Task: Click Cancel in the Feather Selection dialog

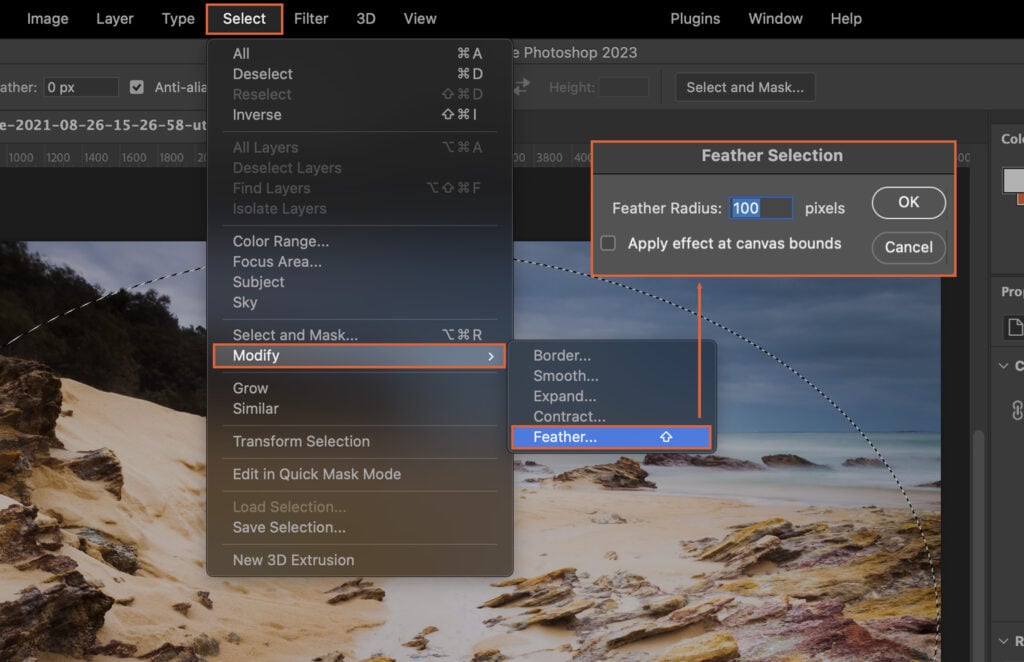Action: [907, 247]
